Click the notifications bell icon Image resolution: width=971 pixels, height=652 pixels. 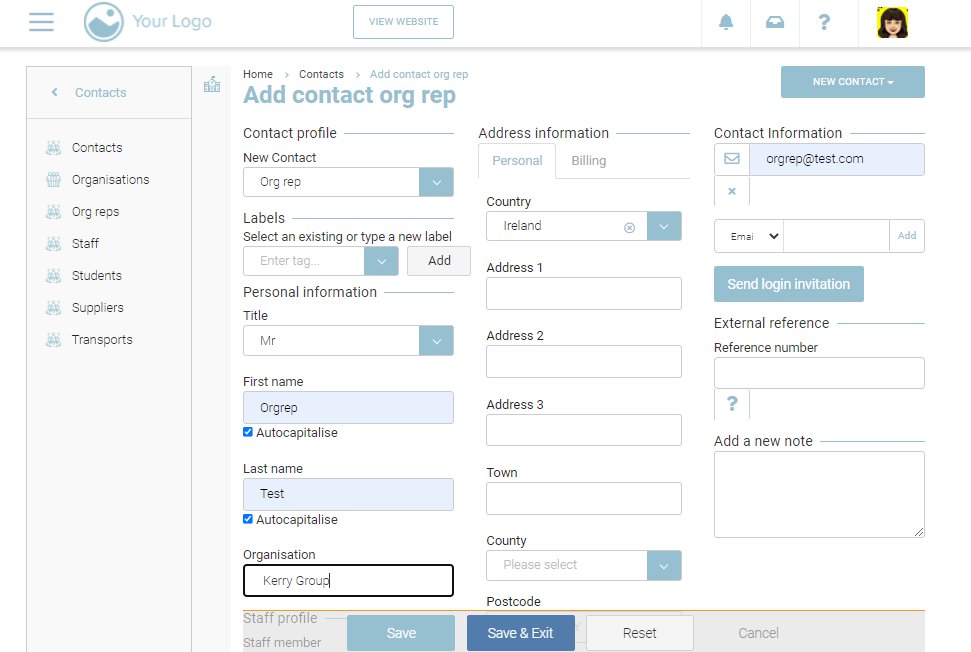[x=726, y=22]
